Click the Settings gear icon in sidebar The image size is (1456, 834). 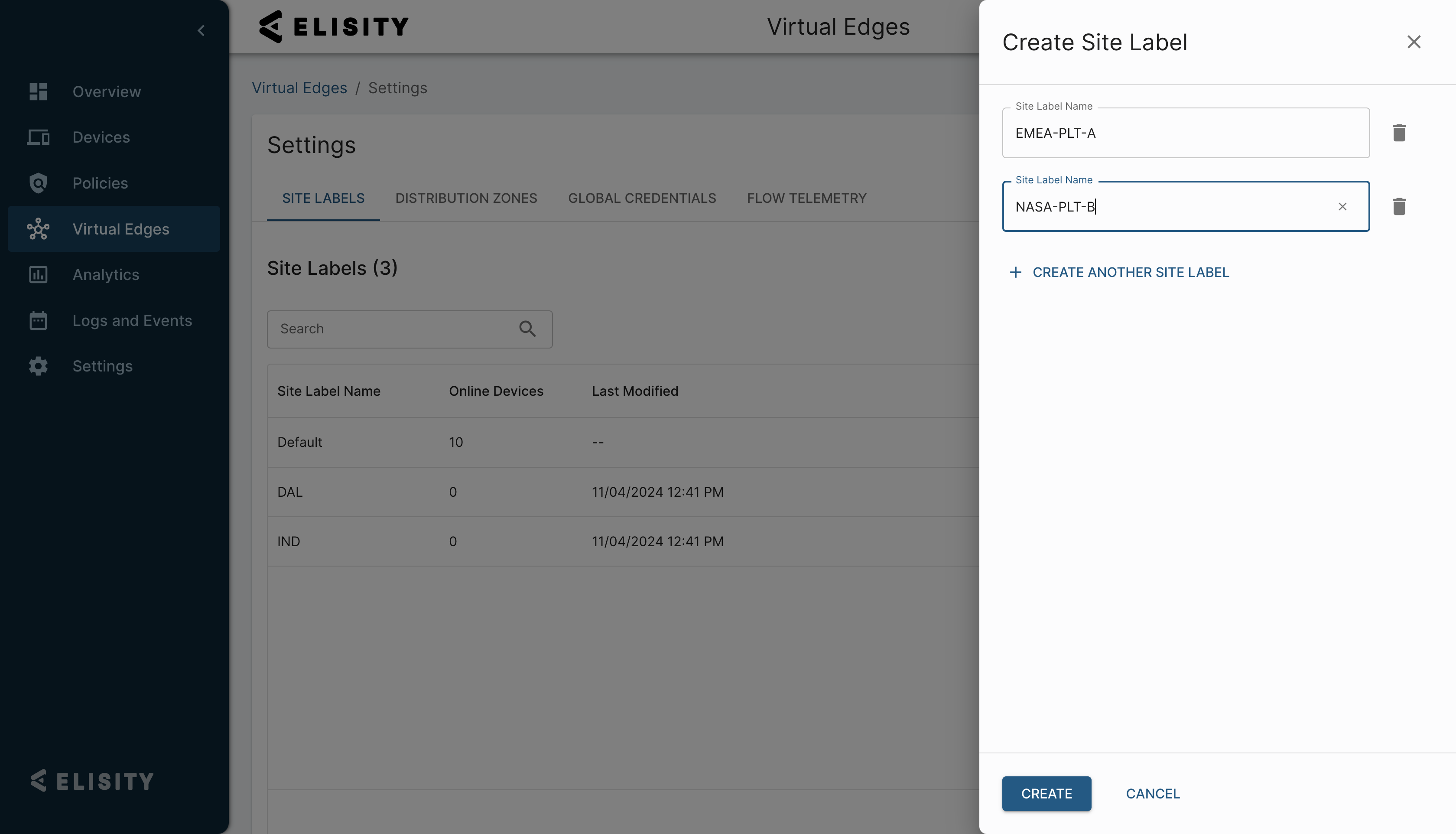(39, 366)
